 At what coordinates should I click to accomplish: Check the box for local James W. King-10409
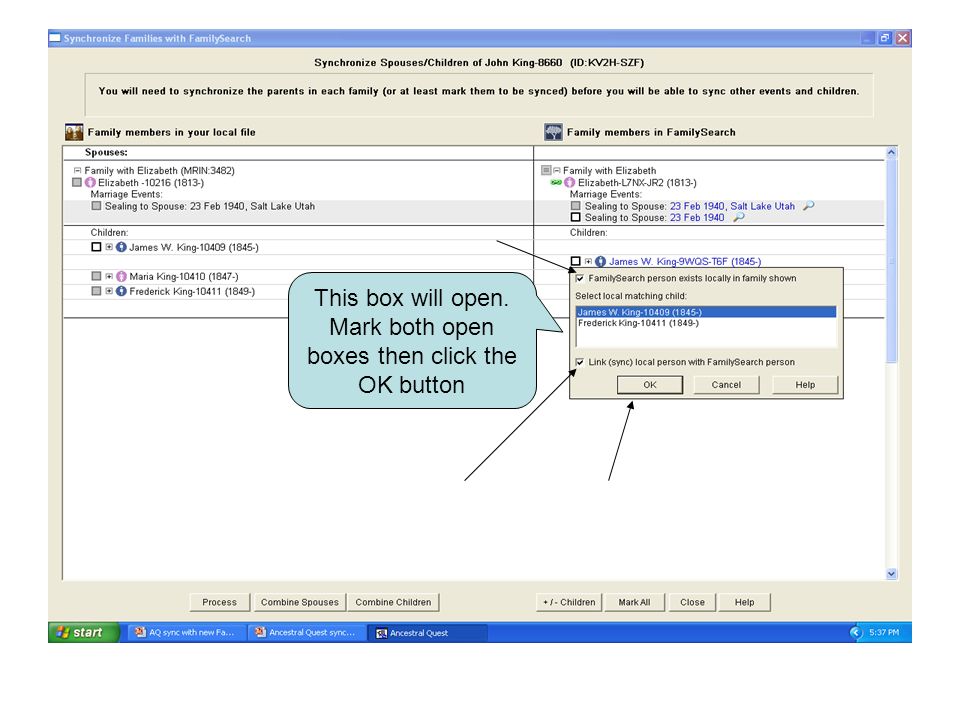tap(96, 247)
